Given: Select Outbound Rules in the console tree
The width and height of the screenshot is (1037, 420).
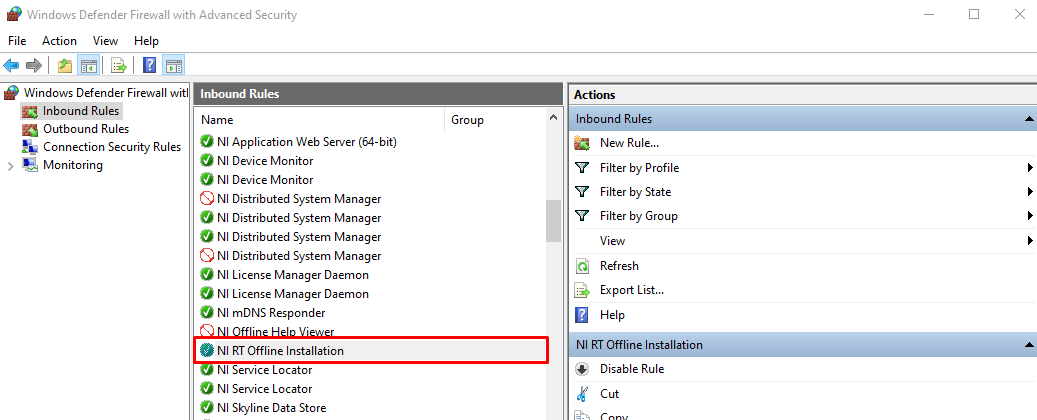Looking at the screenshot, I should 75,129.
